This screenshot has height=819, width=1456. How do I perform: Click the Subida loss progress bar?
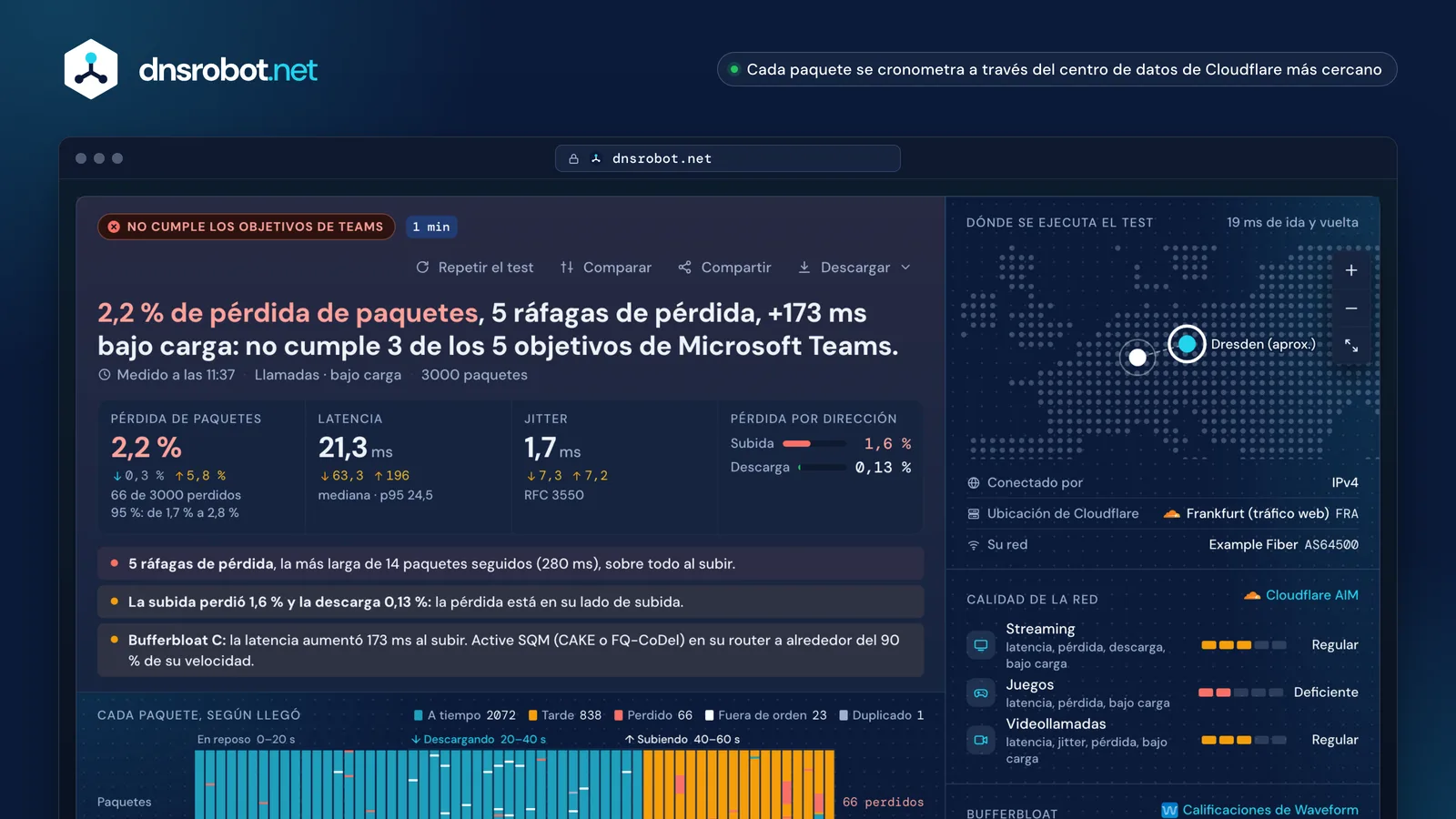(814, 444)
